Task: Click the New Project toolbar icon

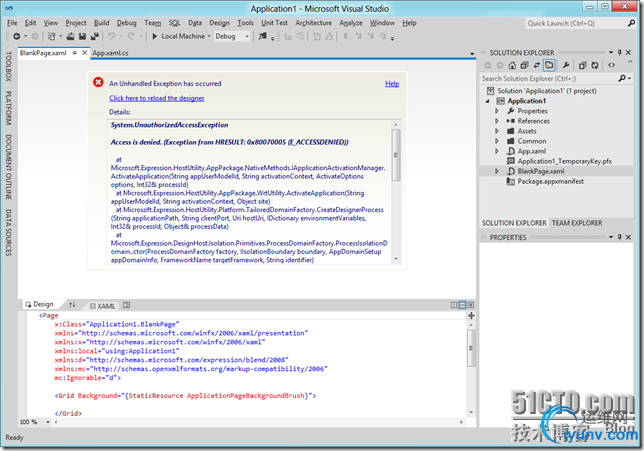Action: click(x=51, y=36)
